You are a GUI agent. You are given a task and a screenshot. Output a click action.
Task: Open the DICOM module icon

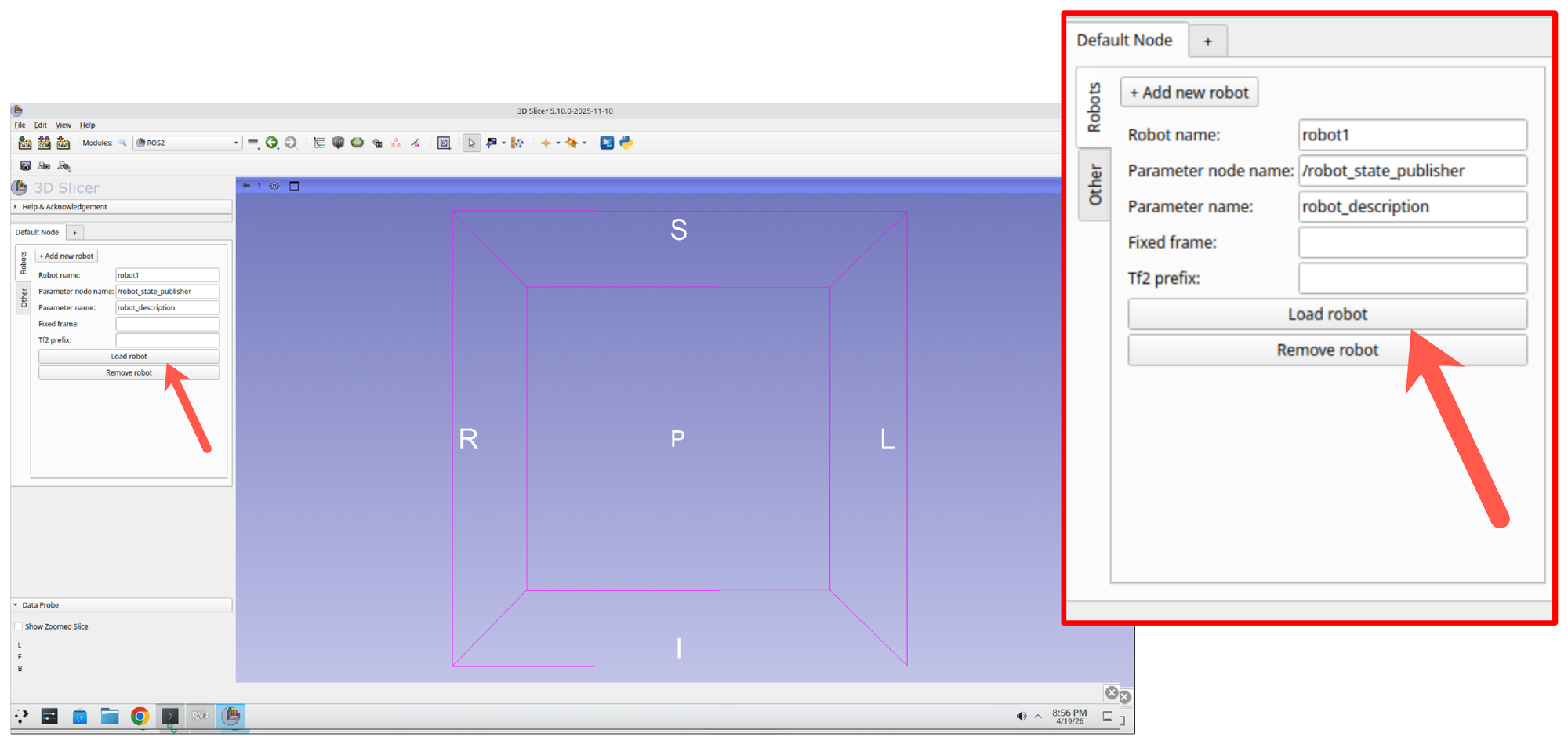pos(43,143)
